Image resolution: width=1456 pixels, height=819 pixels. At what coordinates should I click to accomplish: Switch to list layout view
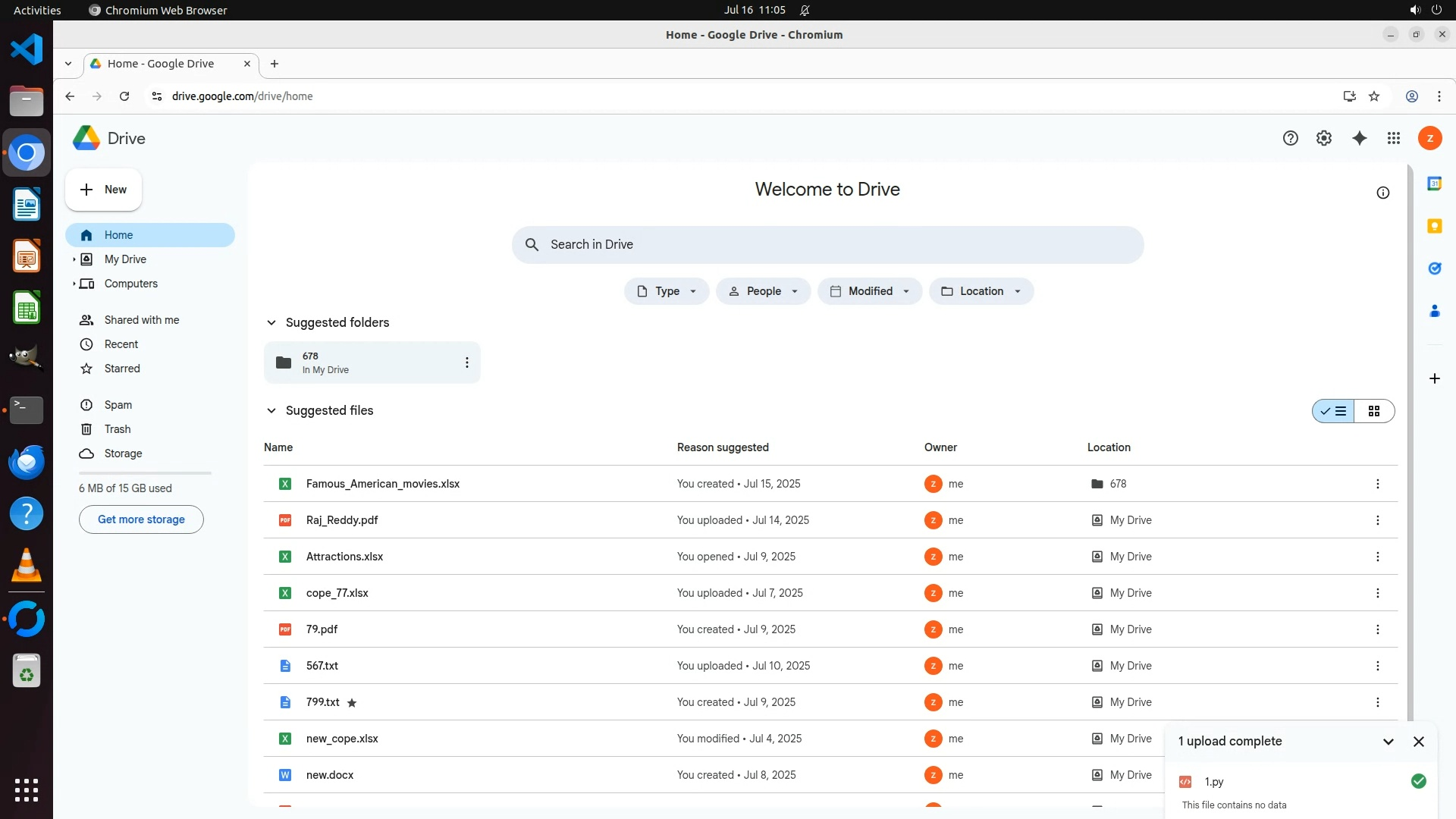click(1334, 411)
